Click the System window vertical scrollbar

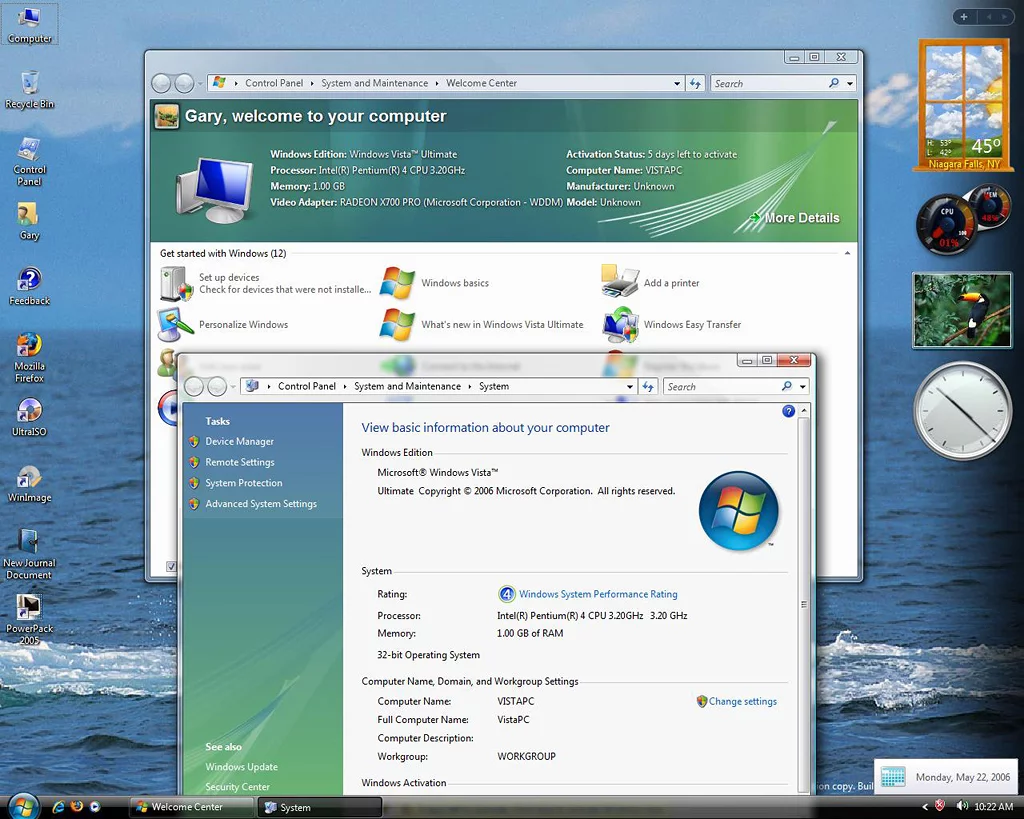(803, 604)
